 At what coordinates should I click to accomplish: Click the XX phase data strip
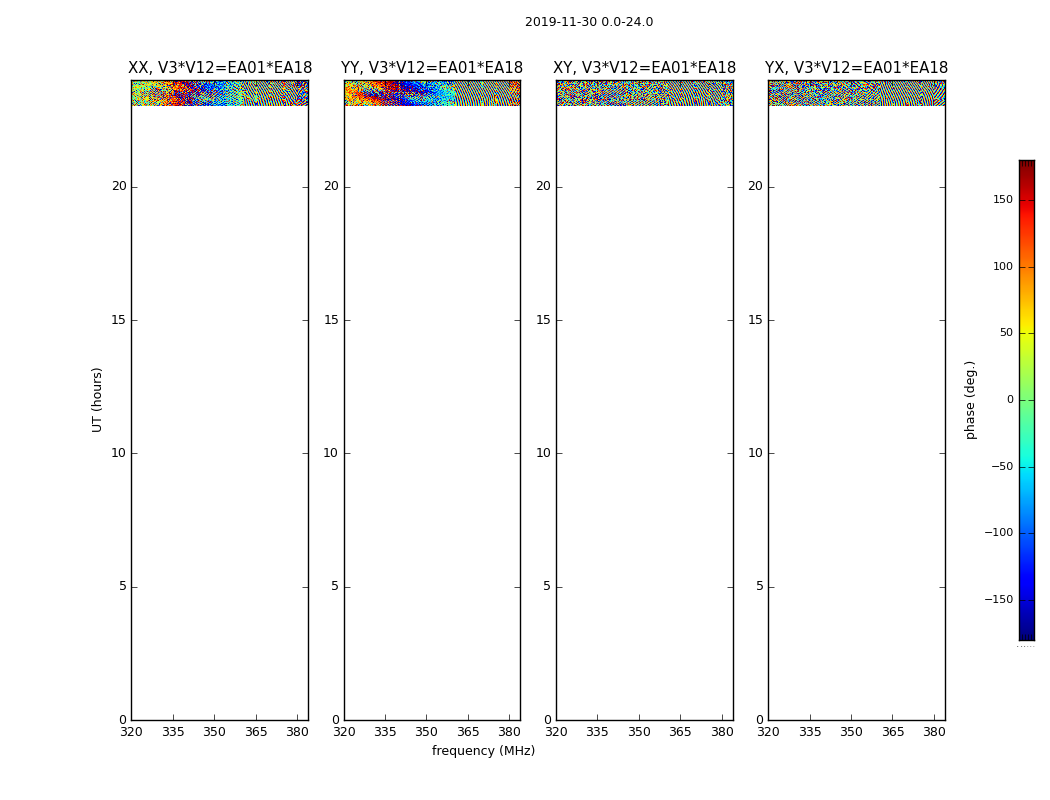pos(220,93)
